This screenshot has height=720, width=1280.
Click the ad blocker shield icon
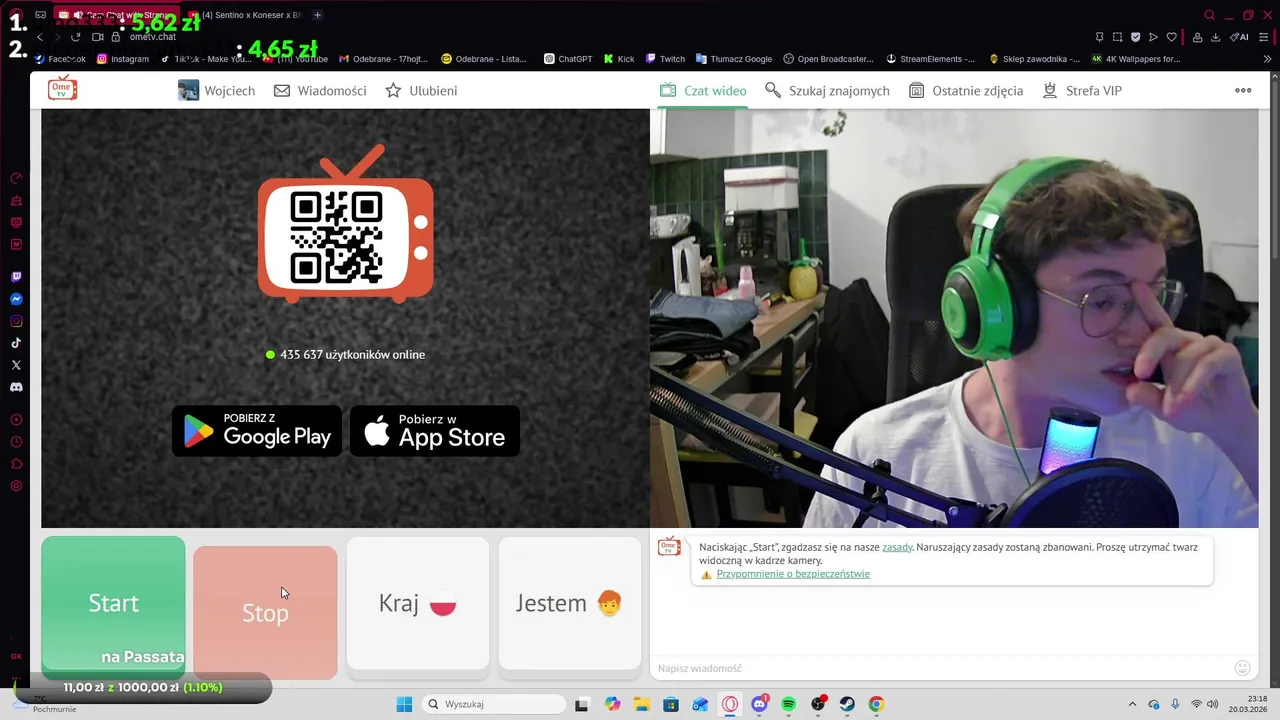tap(1135, 37)
